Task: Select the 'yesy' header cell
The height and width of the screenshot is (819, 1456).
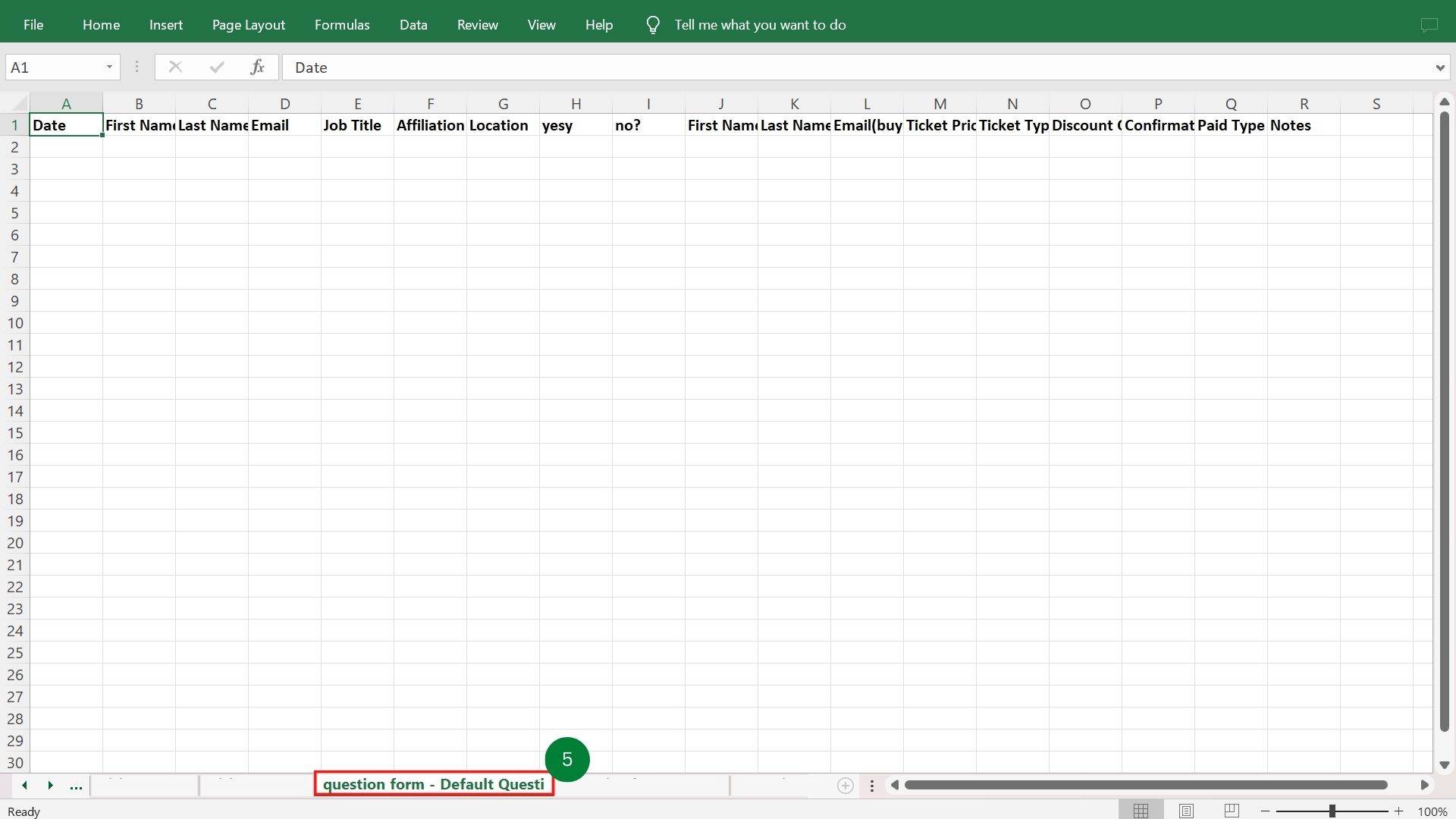Action: (x=576, y=125)
